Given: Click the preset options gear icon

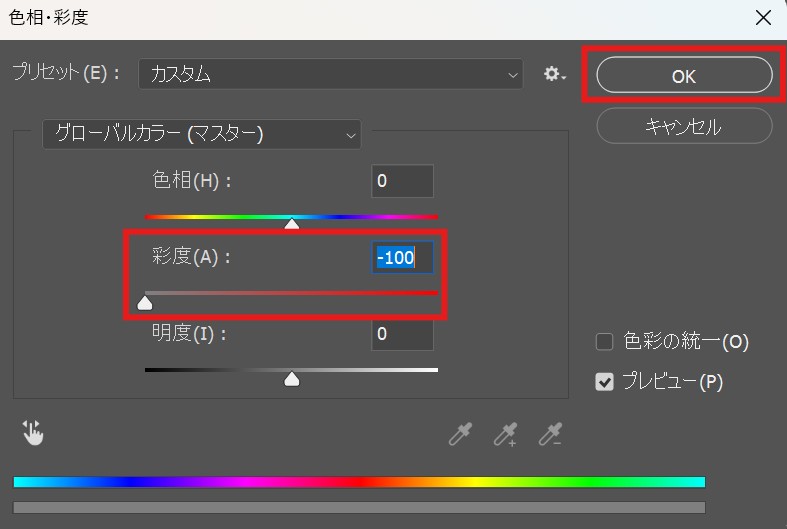Looking at the screenshot, I should point(554,74).
